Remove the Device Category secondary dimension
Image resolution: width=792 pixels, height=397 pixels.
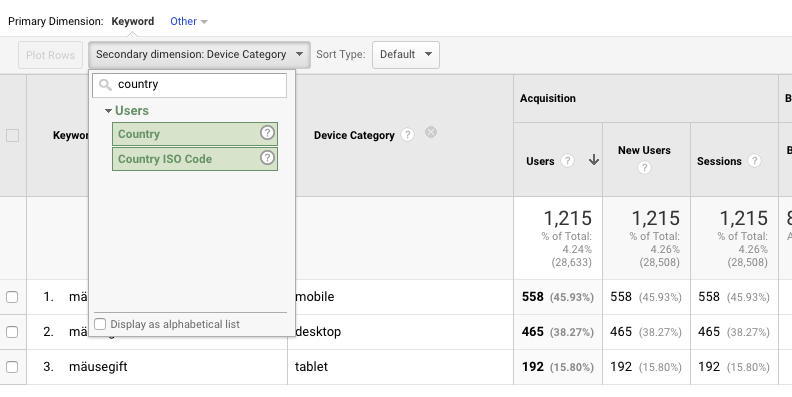[x=431, y=132]
